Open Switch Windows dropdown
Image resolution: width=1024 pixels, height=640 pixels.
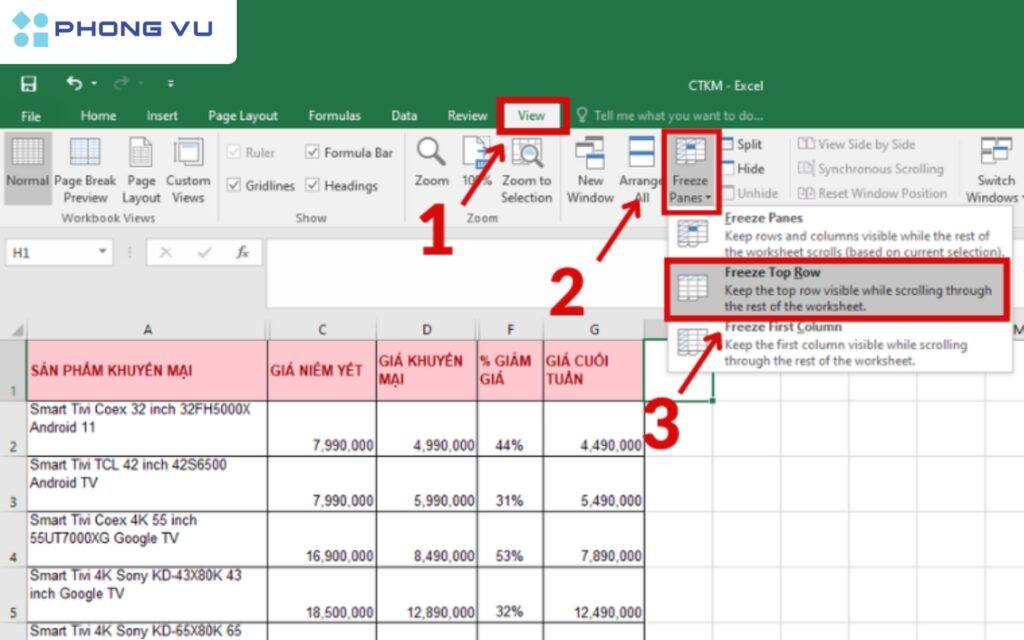(x=995, y=170)
